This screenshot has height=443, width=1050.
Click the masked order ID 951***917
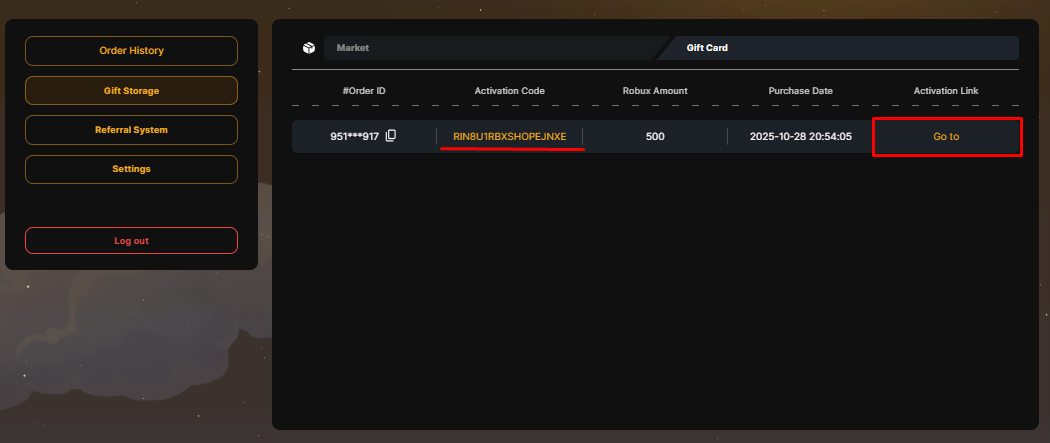point(354,136)
